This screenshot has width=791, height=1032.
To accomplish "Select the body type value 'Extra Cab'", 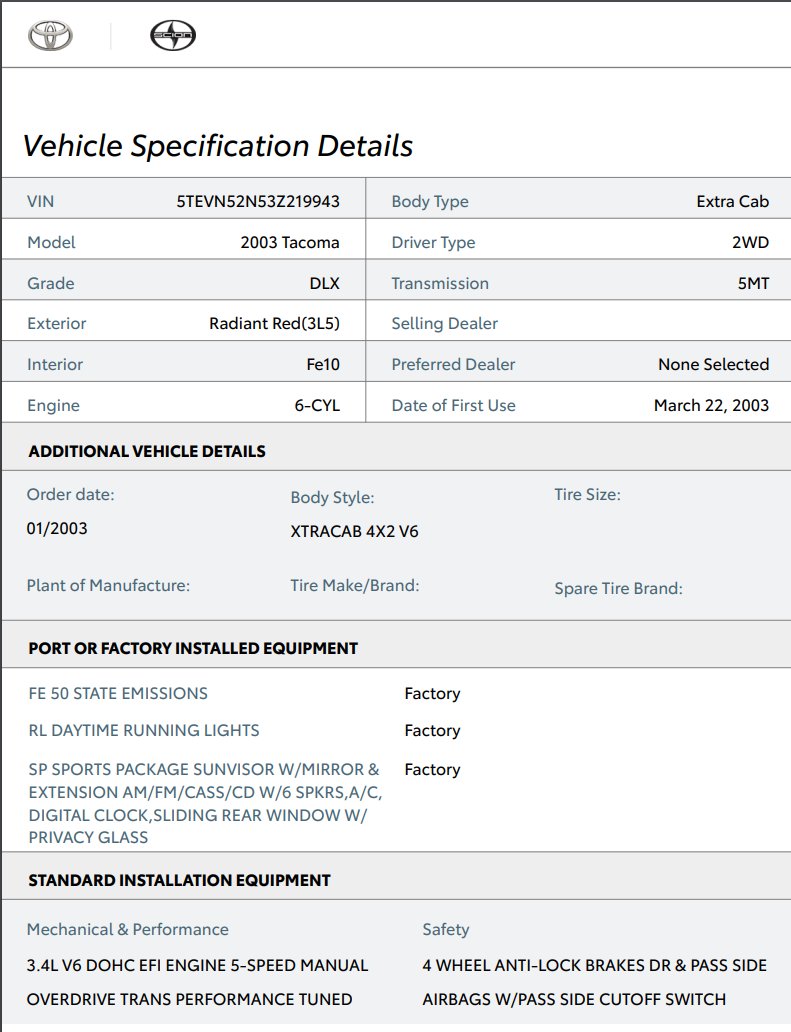I will pos(732,201).
